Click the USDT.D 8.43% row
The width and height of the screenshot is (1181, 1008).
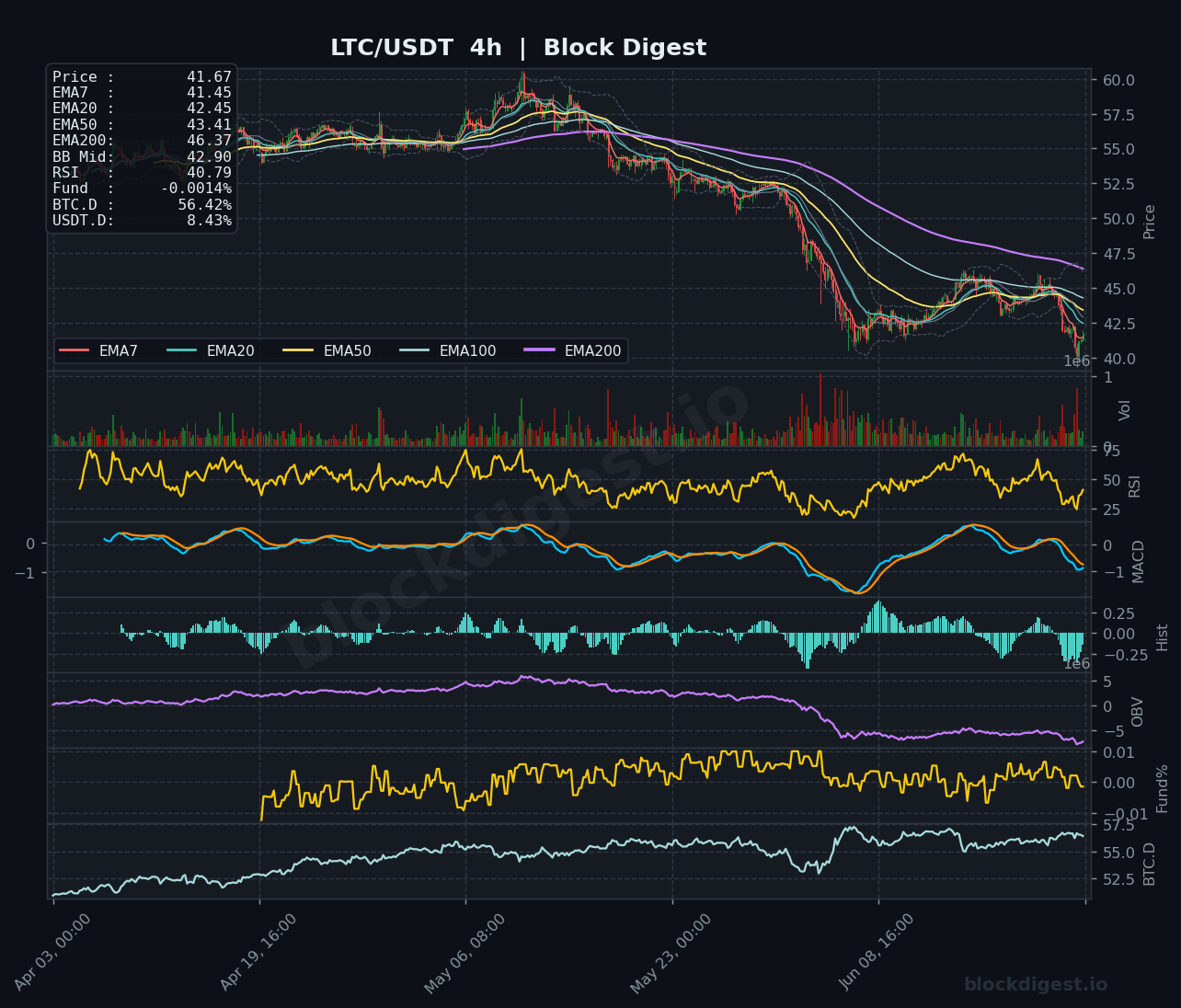142,221
